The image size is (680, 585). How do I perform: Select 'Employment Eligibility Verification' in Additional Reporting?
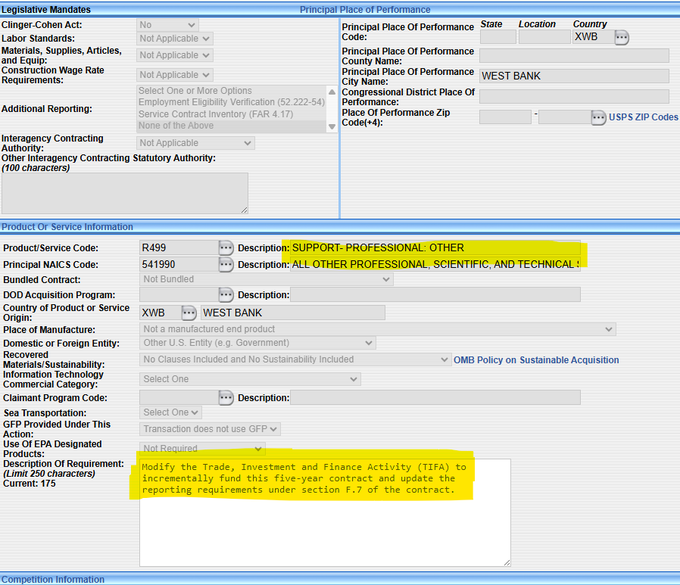(x=231, y=103)
